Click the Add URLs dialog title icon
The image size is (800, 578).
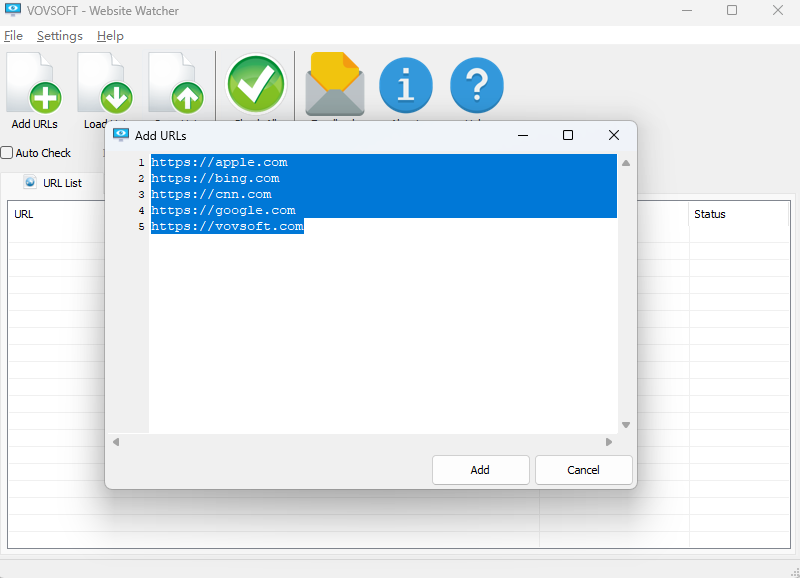click(x=121, y=135)
